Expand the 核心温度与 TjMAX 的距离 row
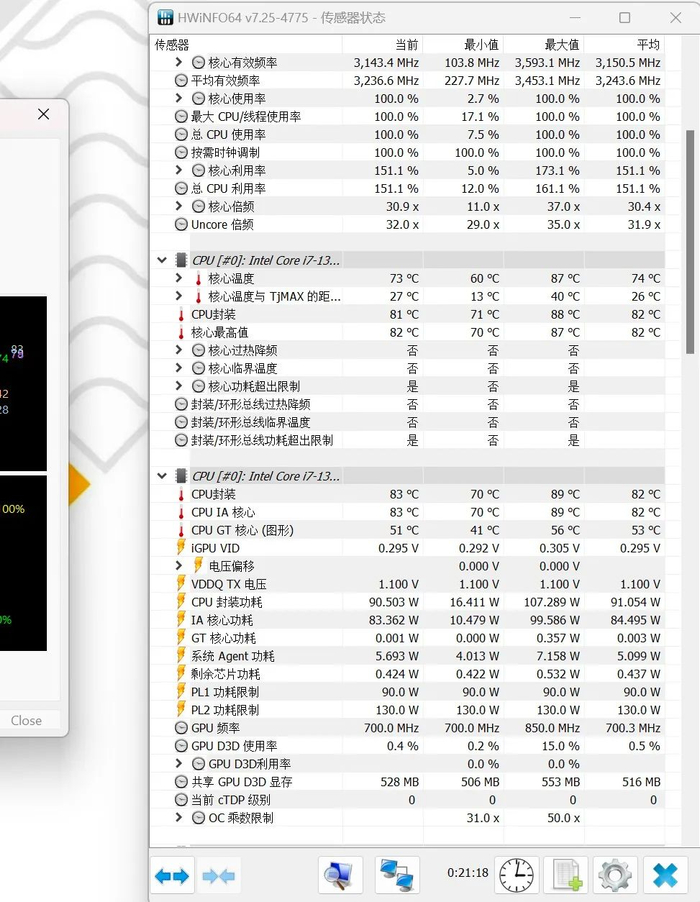 pos(179,296)
